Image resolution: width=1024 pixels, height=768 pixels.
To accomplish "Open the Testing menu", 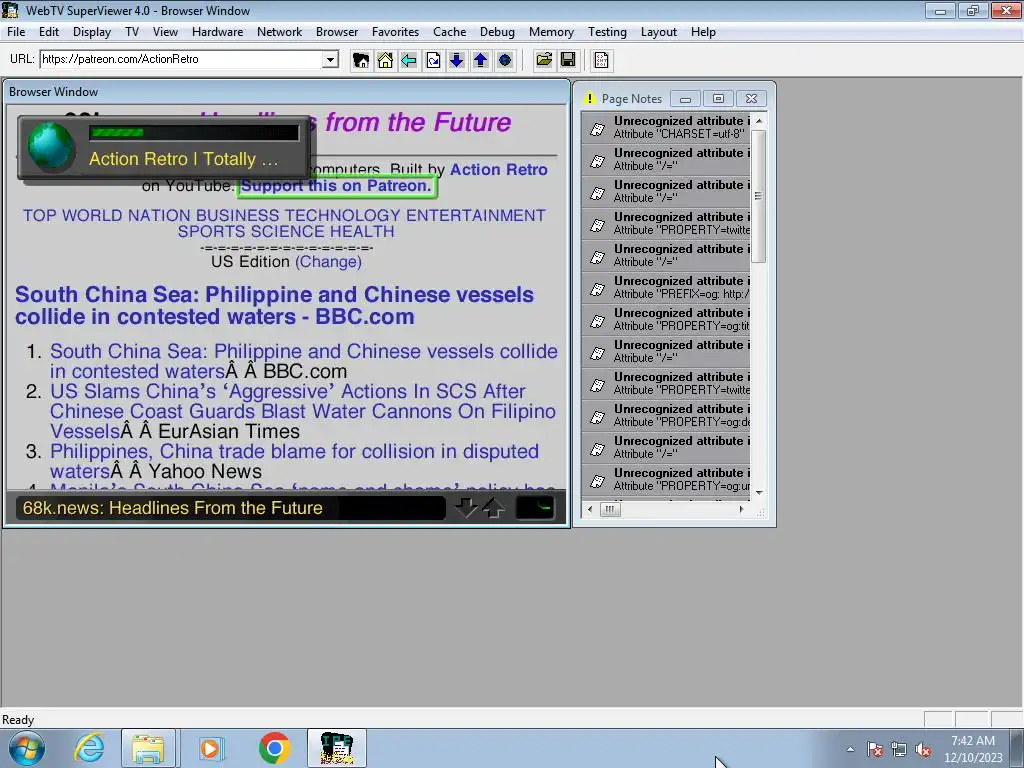I will tap(607, 32).
